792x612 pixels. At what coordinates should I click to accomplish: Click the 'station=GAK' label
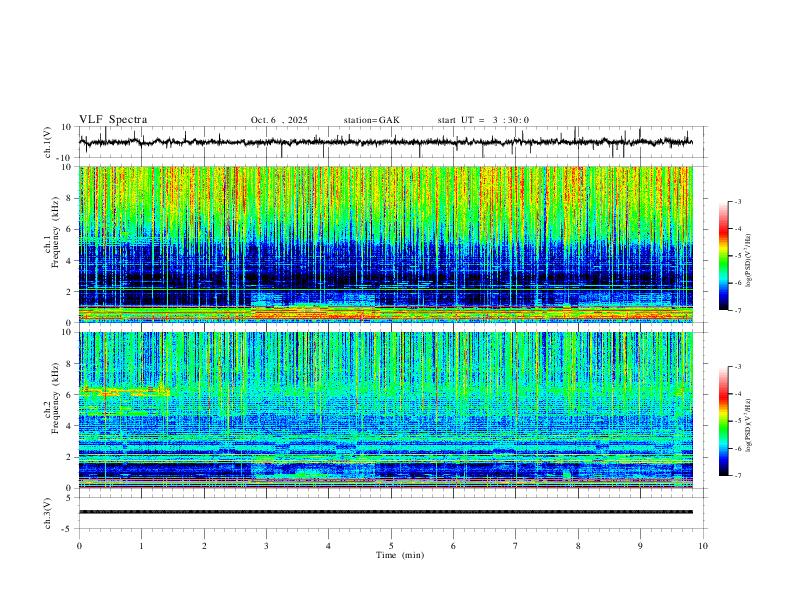(x=371, y=120)
